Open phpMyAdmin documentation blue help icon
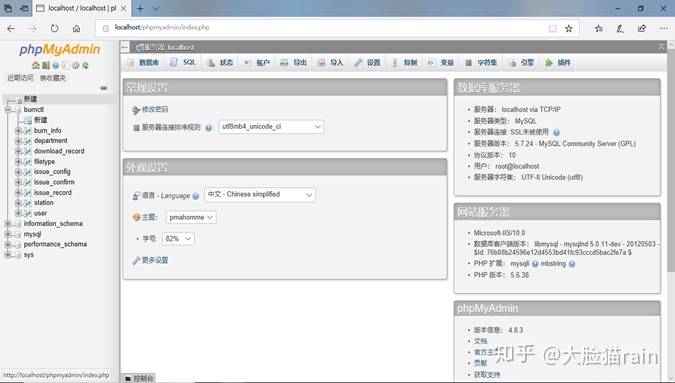Screen dimensions: 675x383 56,65
